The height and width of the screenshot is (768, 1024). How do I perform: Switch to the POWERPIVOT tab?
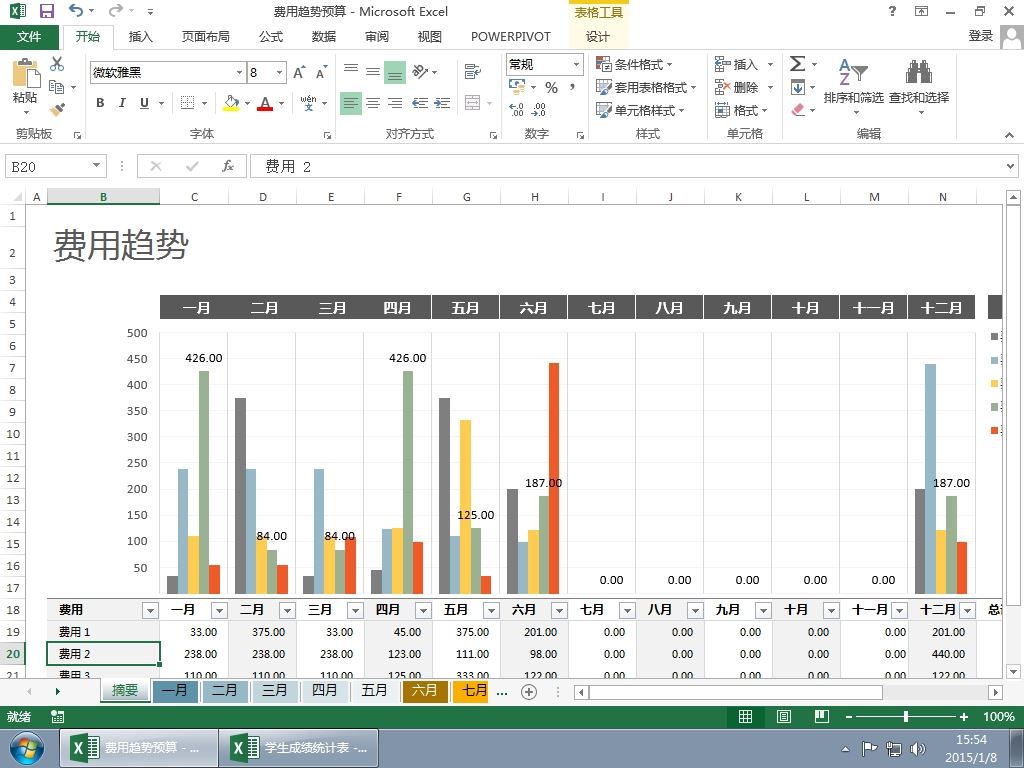click(511, 37)
